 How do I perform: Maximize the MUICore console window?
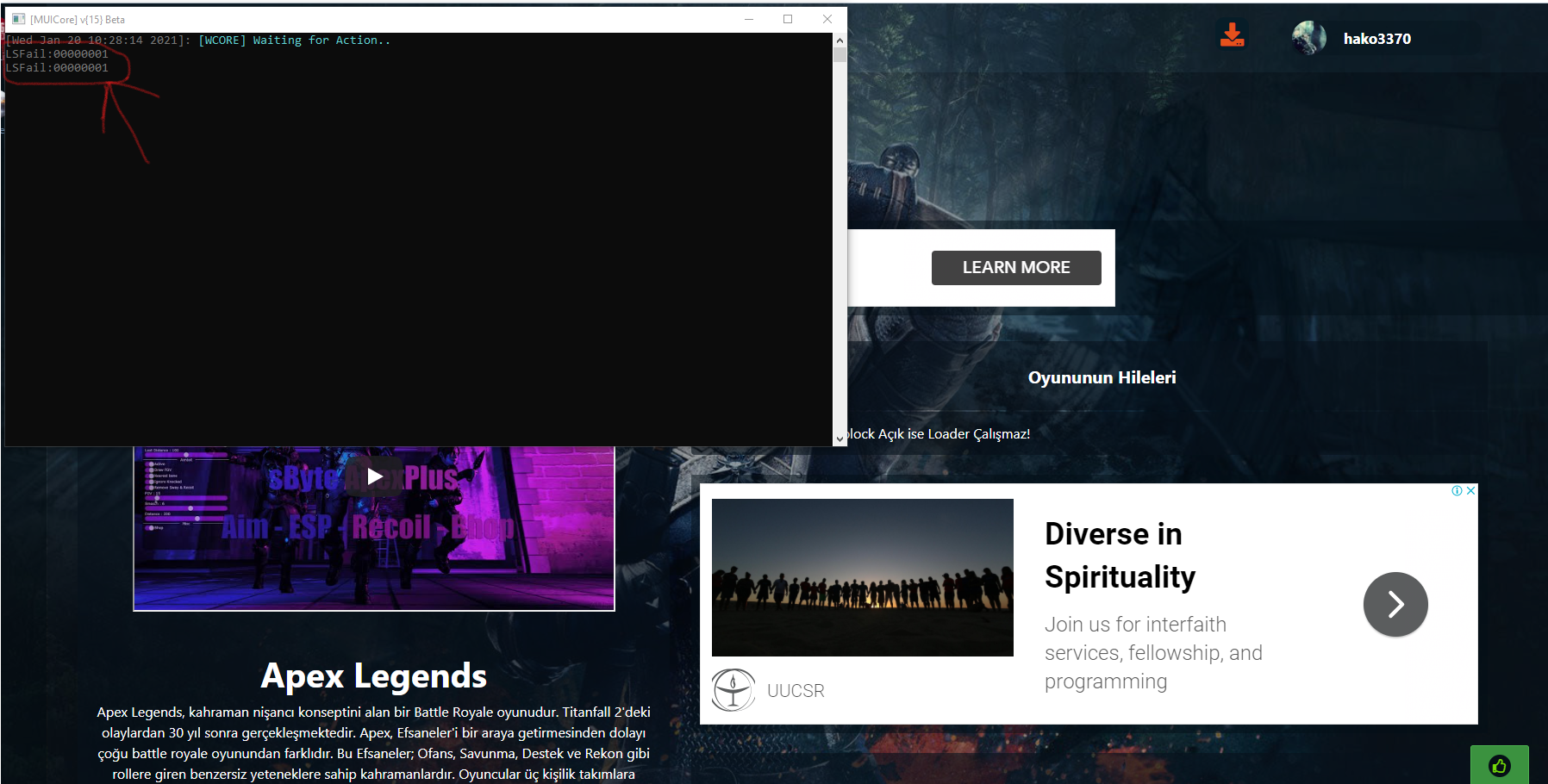(x=788, y=19)
